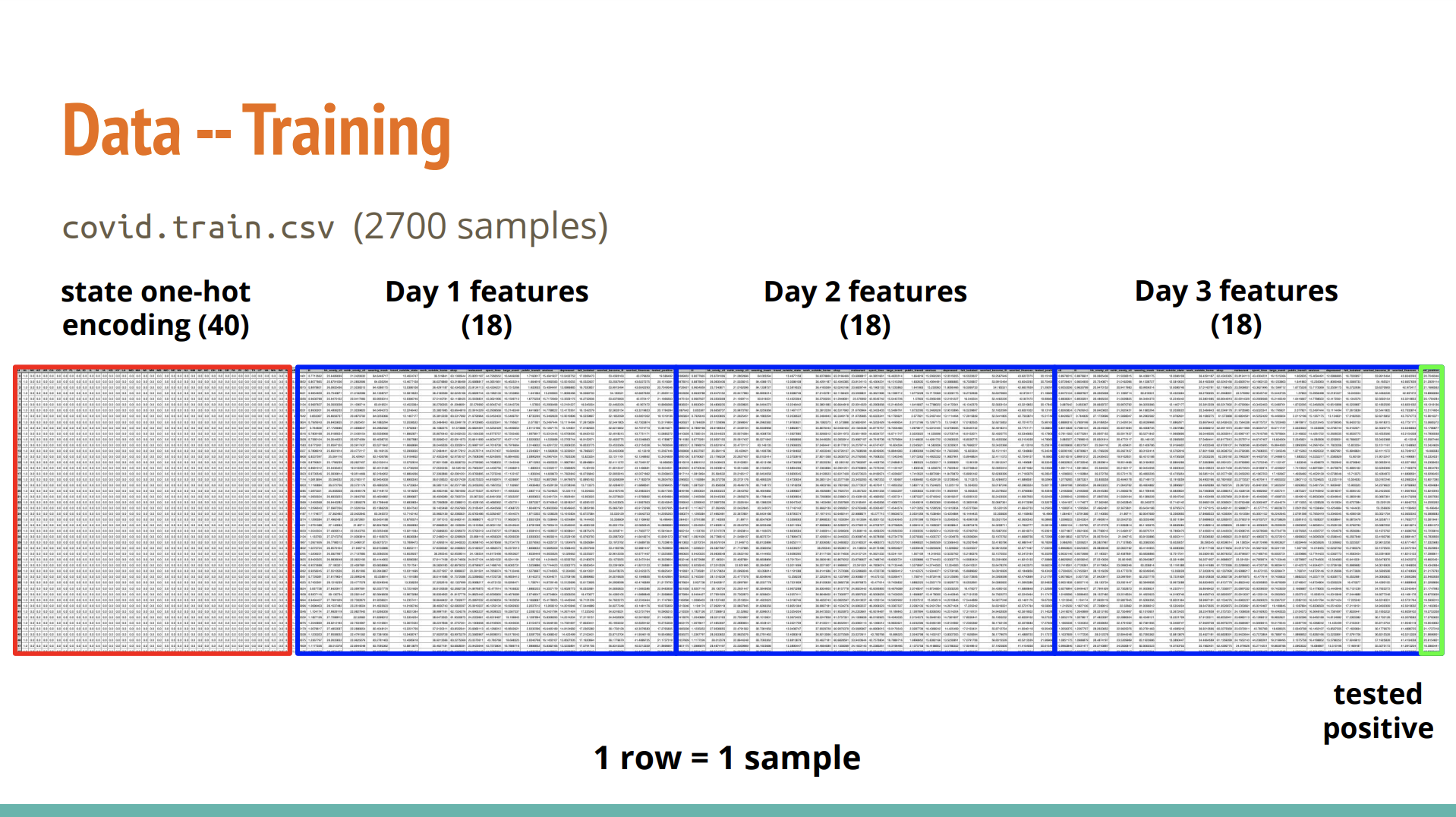The image size is (1456, 817).
Task: Click the Day 1 features heading
Action: coord(487,292)
